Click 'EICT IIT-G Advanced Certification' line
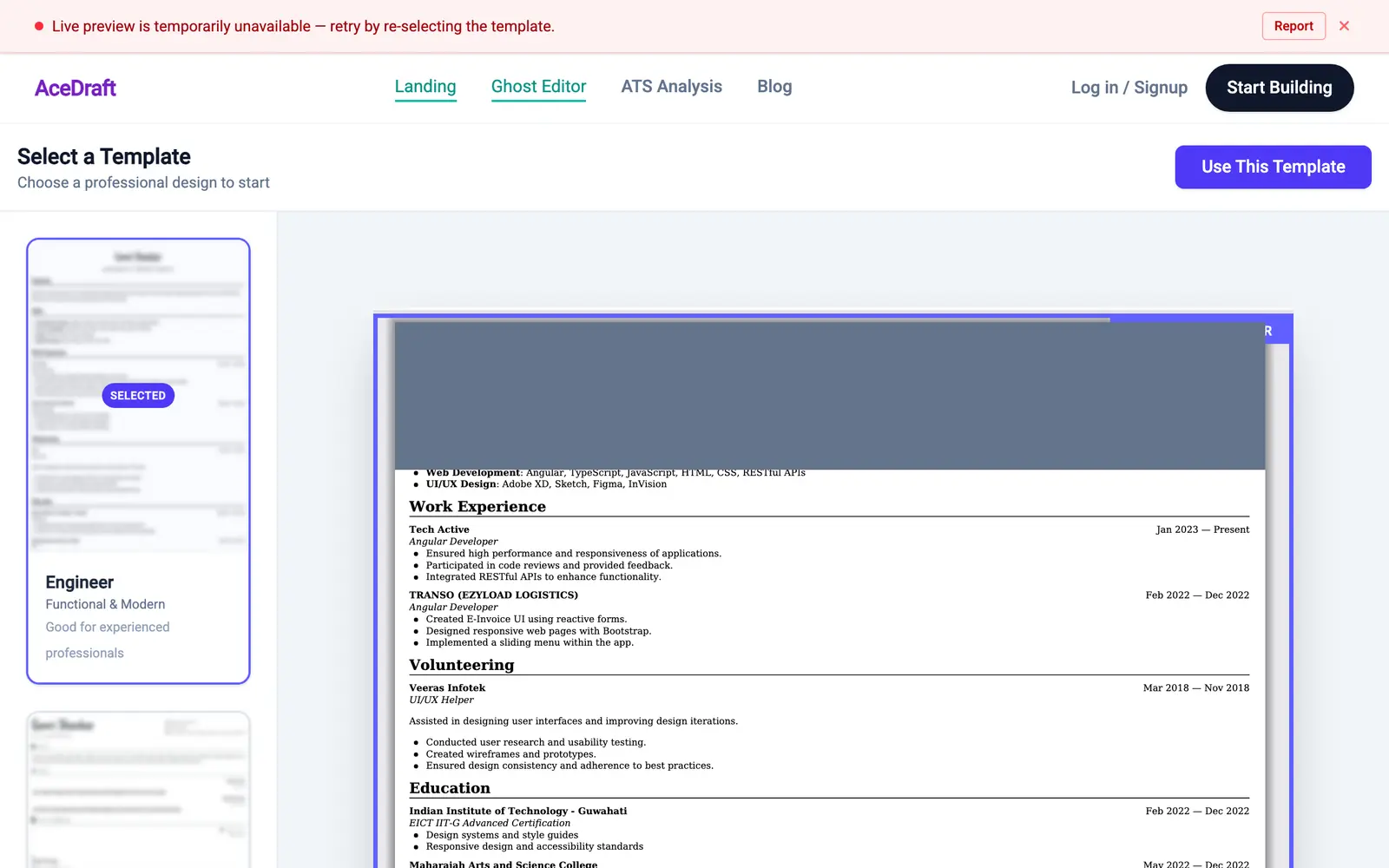This screenshot has width=1389, height=868. [x=490, y=823]
